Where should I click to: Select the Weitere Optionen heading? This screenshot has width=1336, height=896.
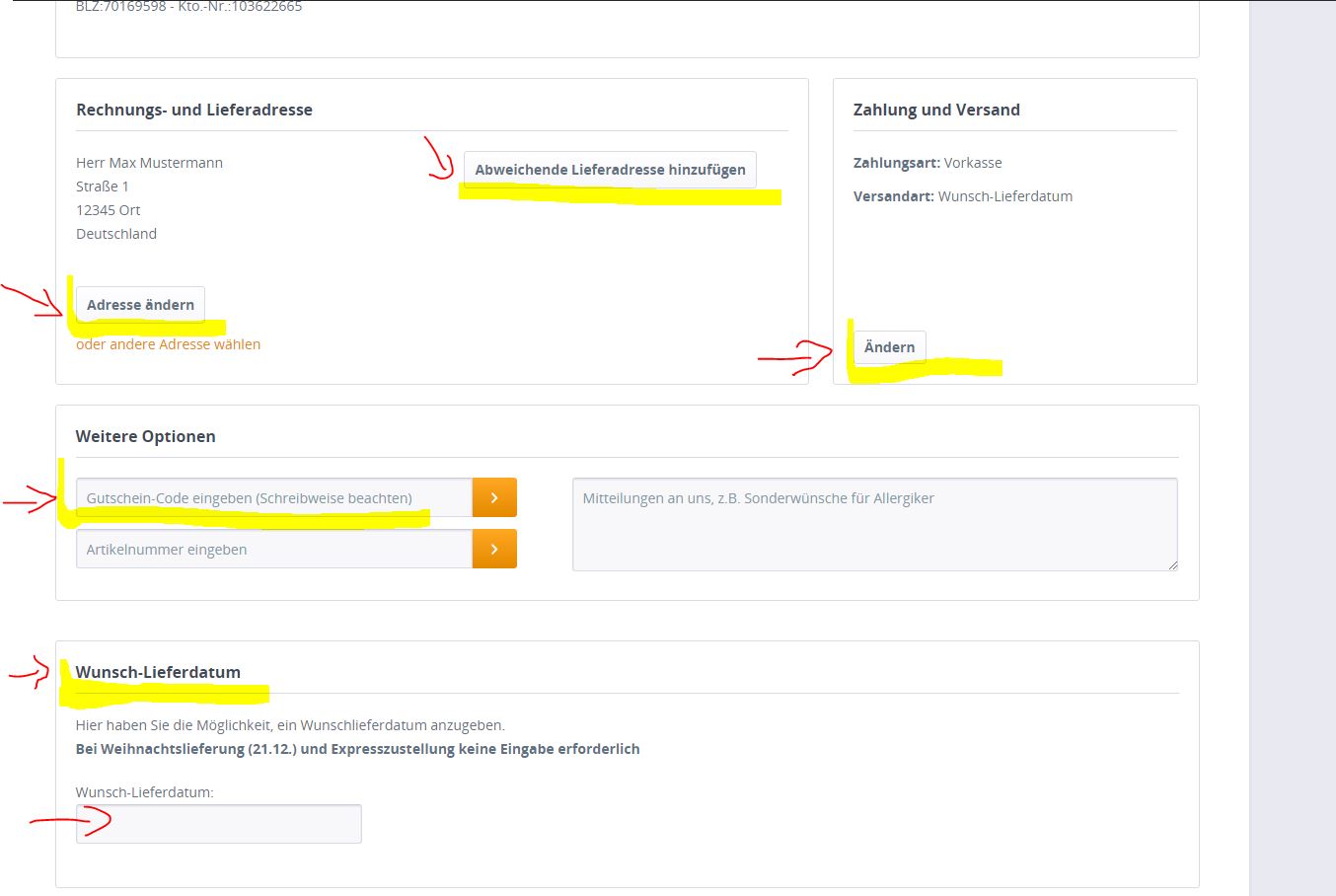click(x=145, y=436)
